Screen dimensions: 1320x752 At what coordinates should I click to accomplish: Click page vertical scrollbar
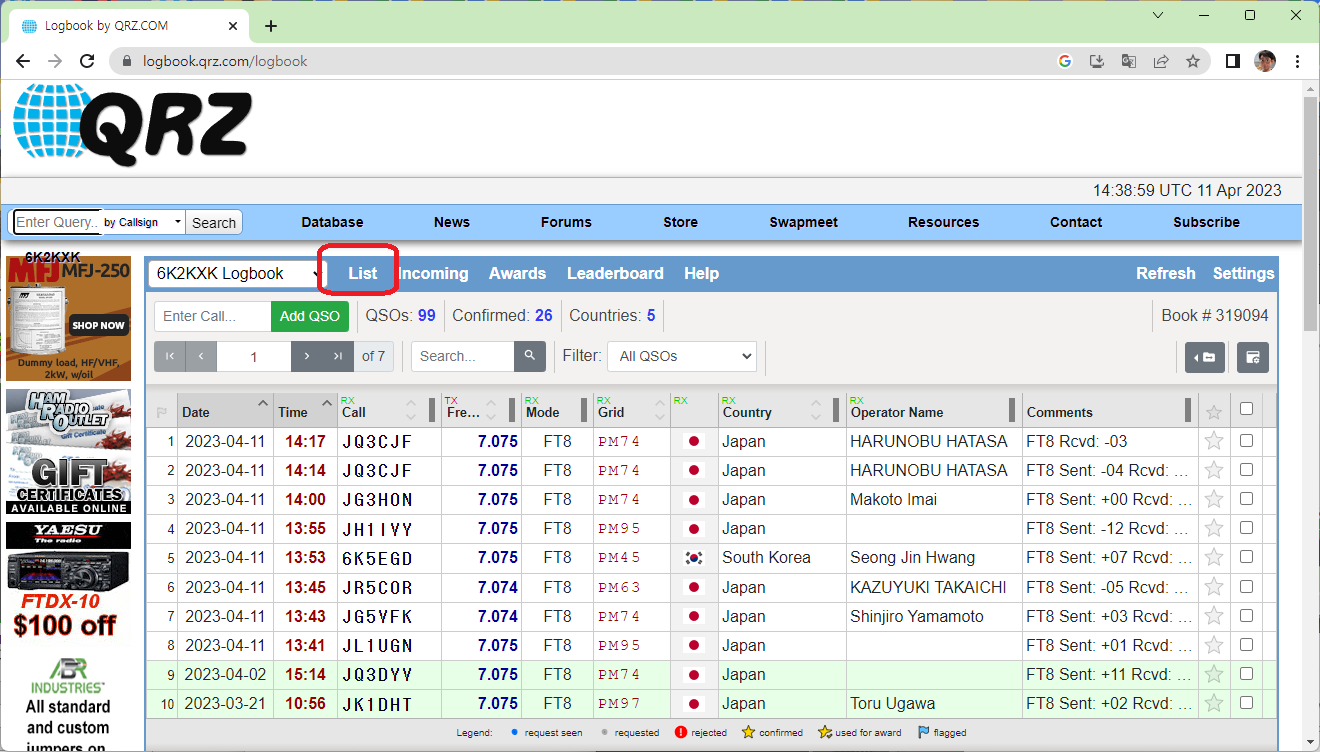(1311, 212)
